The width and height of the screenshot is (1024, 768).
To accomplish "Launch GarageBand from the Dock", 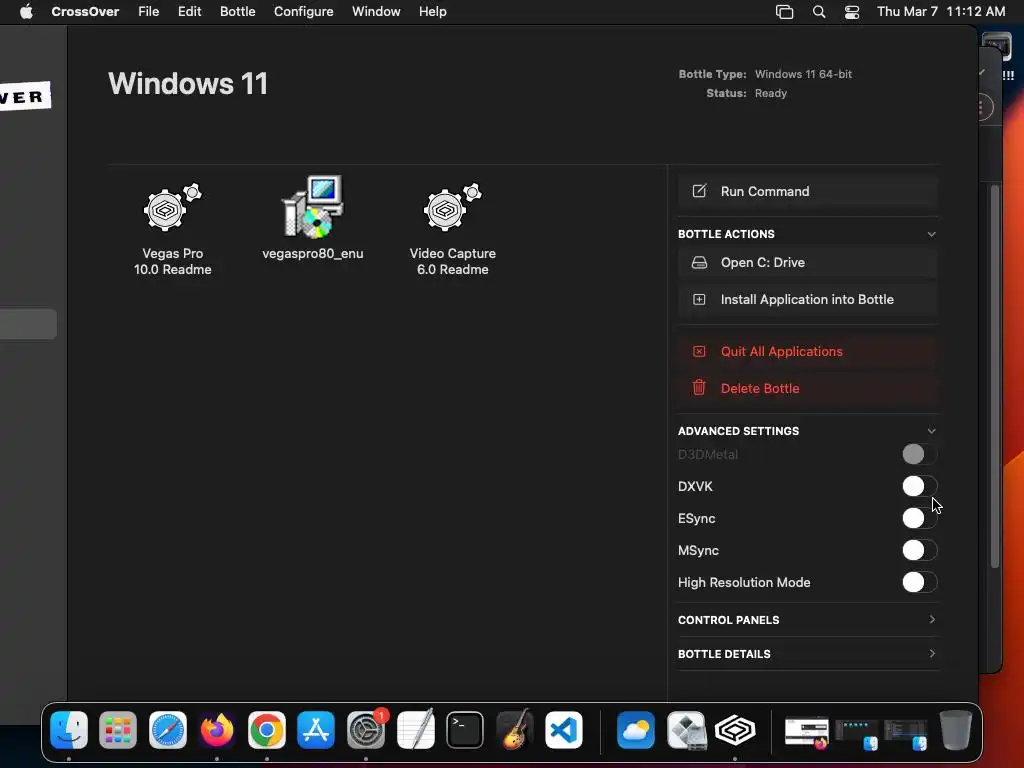I will pyautogui.click(x=515, y=730).
